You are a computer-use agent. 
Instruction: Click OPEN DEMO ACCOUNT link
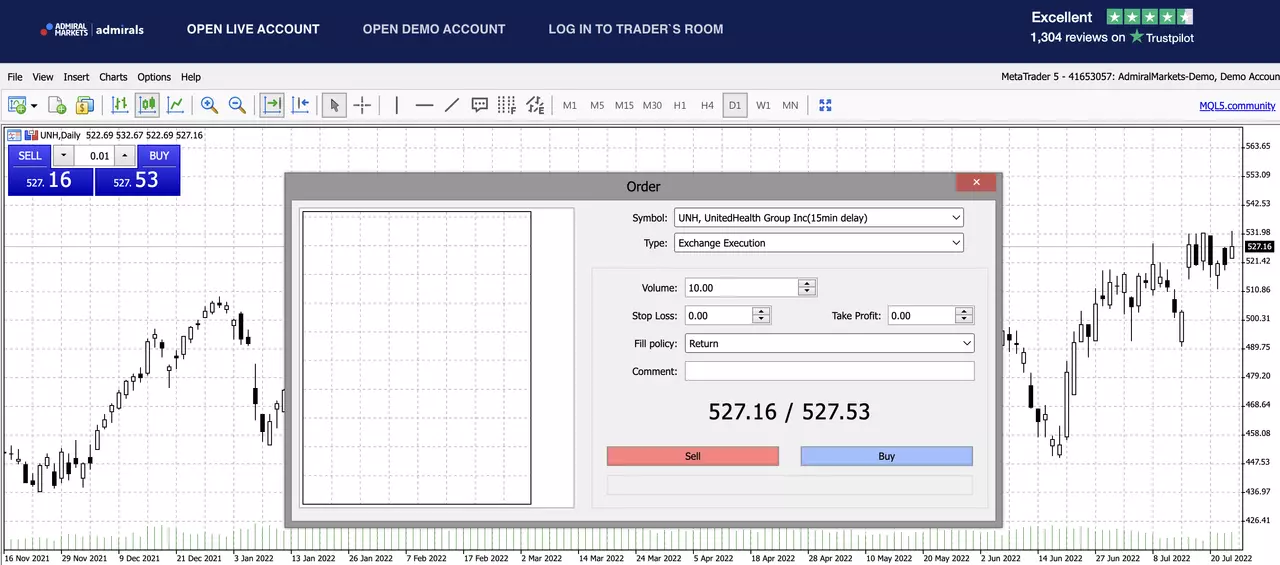tap(434, 29)
